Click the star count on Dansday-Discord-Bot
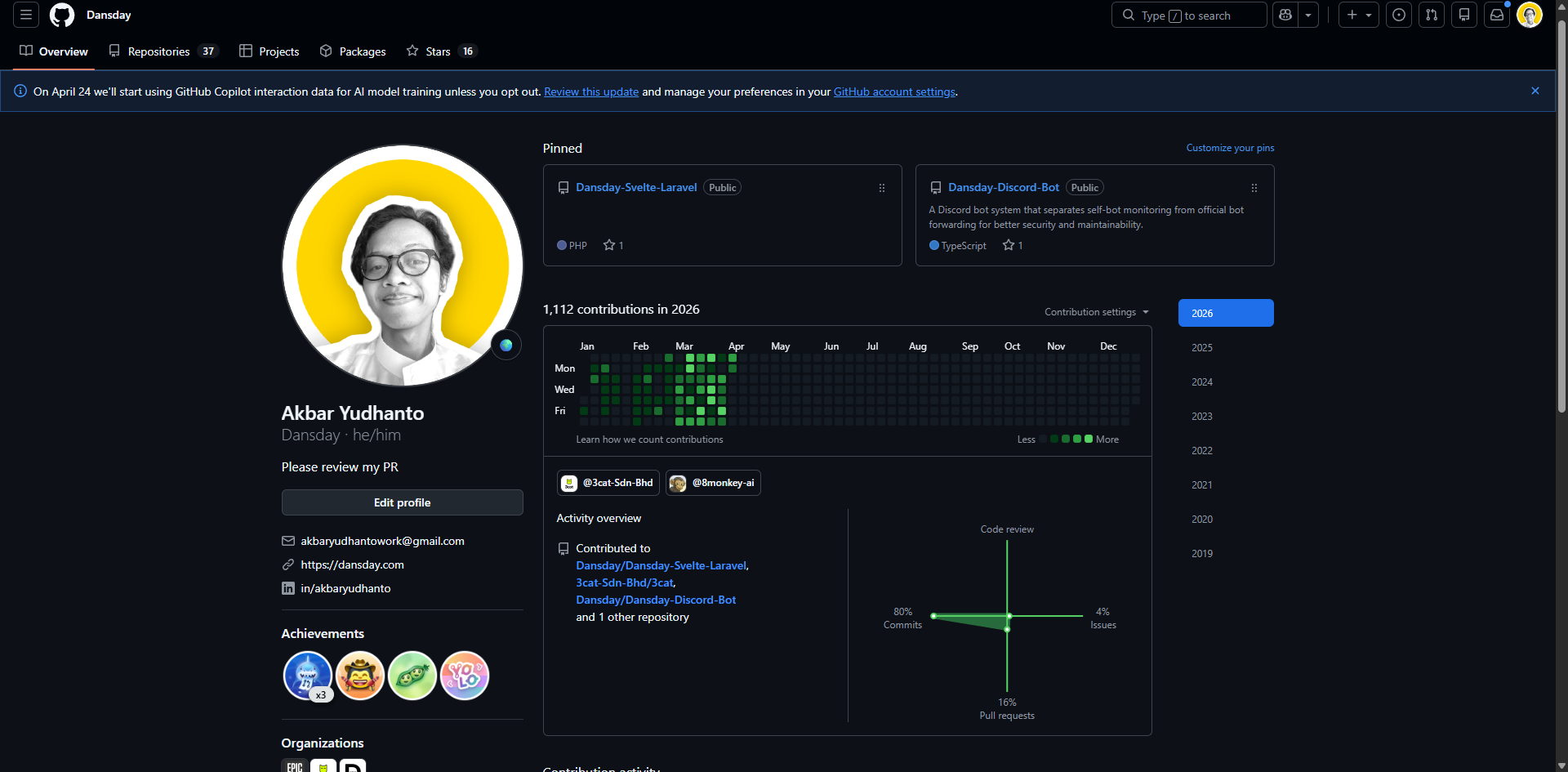This screenshot has height=772, width=1568. [x=1013, y=245]
